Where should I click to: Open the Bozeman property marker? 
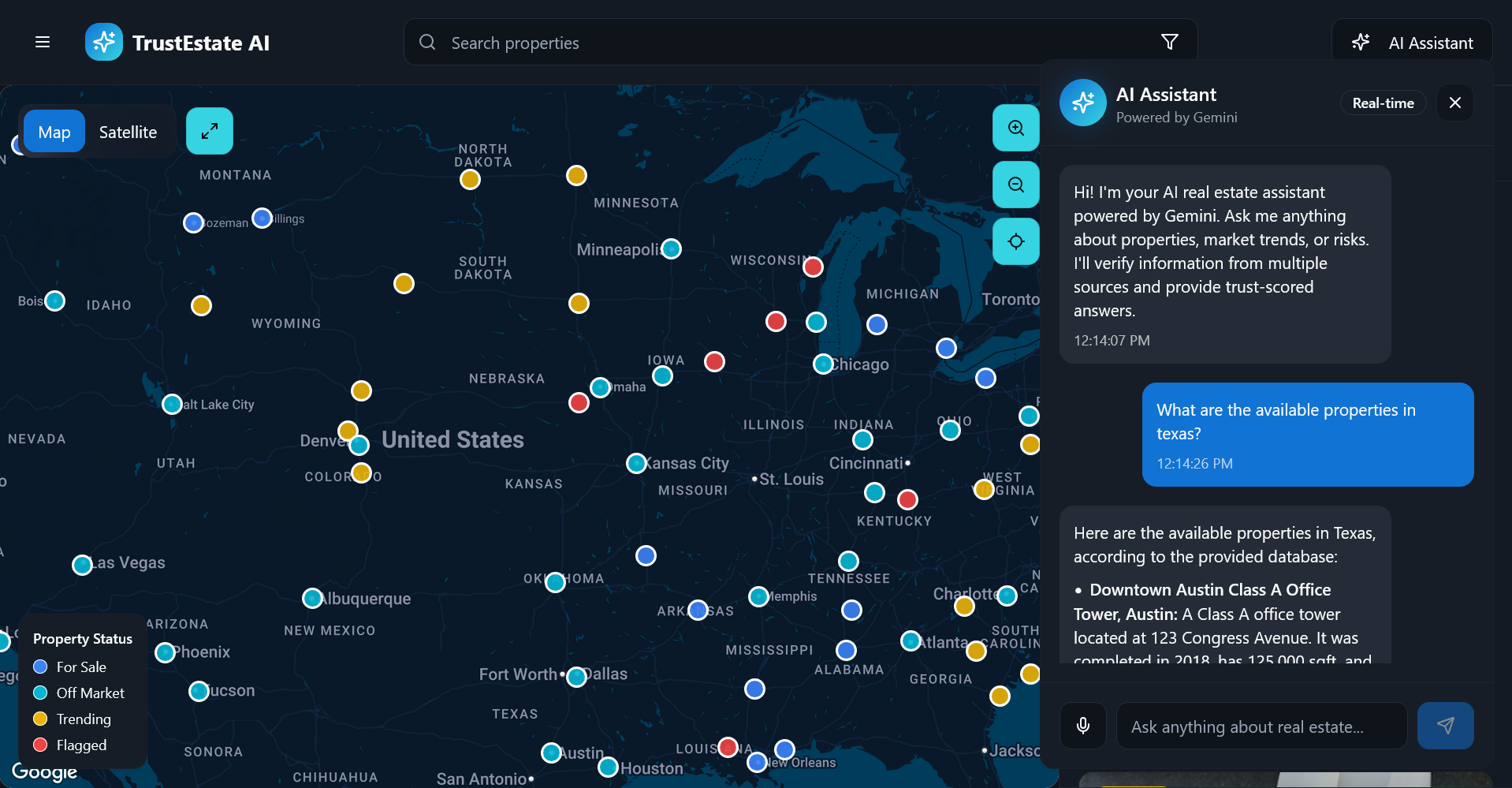[193, 222]
